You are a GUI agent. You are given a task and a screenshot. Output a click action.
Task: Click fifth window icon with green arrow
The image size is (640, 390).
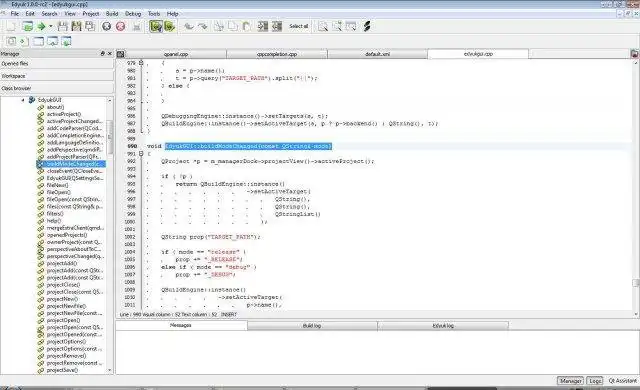66,41
